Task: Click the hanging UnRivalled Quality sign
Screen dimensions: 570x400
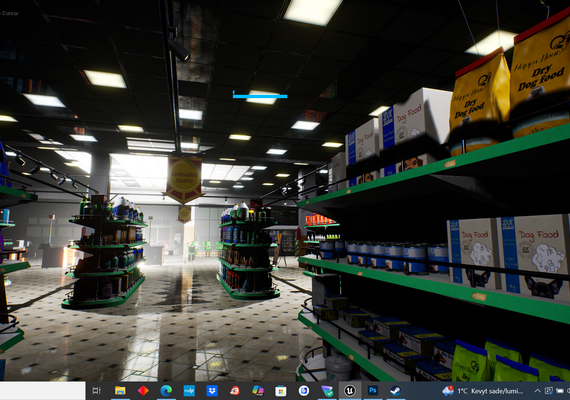Action: [184, 179]
